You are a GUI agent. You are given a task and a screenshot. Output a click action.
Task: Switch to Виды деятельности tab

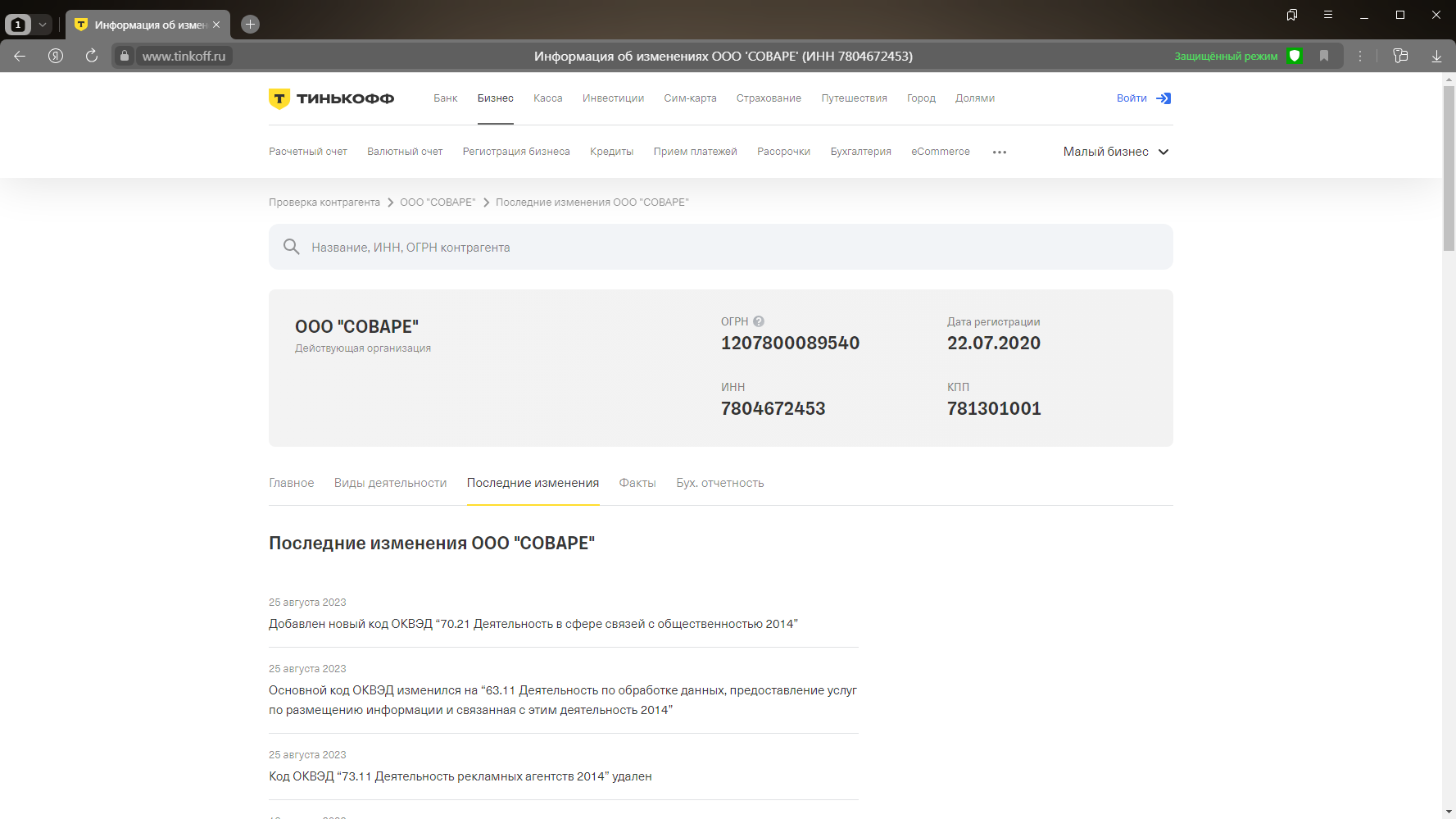click(390, 483)
